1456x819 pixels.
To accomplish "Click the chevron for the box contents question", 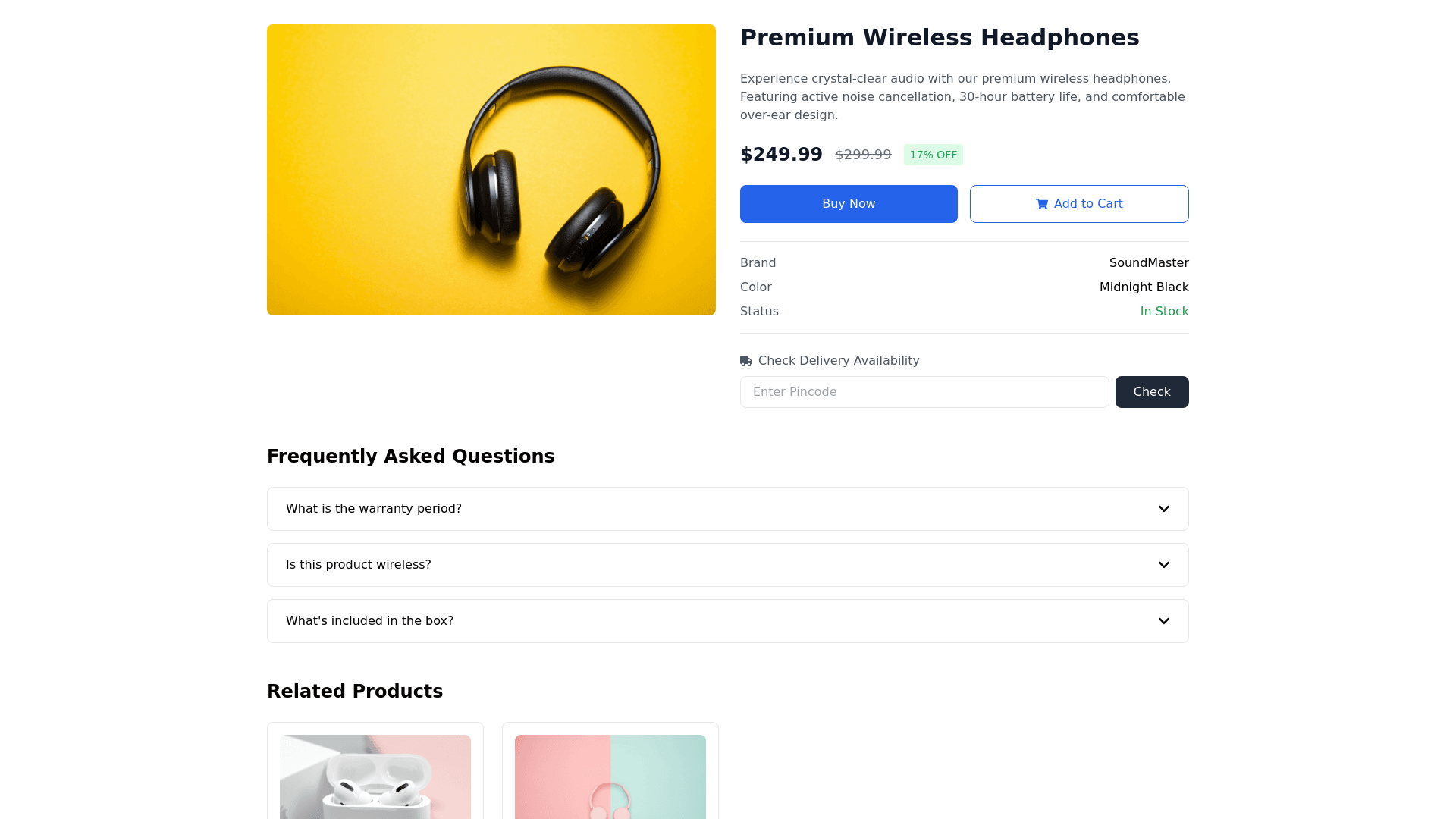I will pos(1163,621).
